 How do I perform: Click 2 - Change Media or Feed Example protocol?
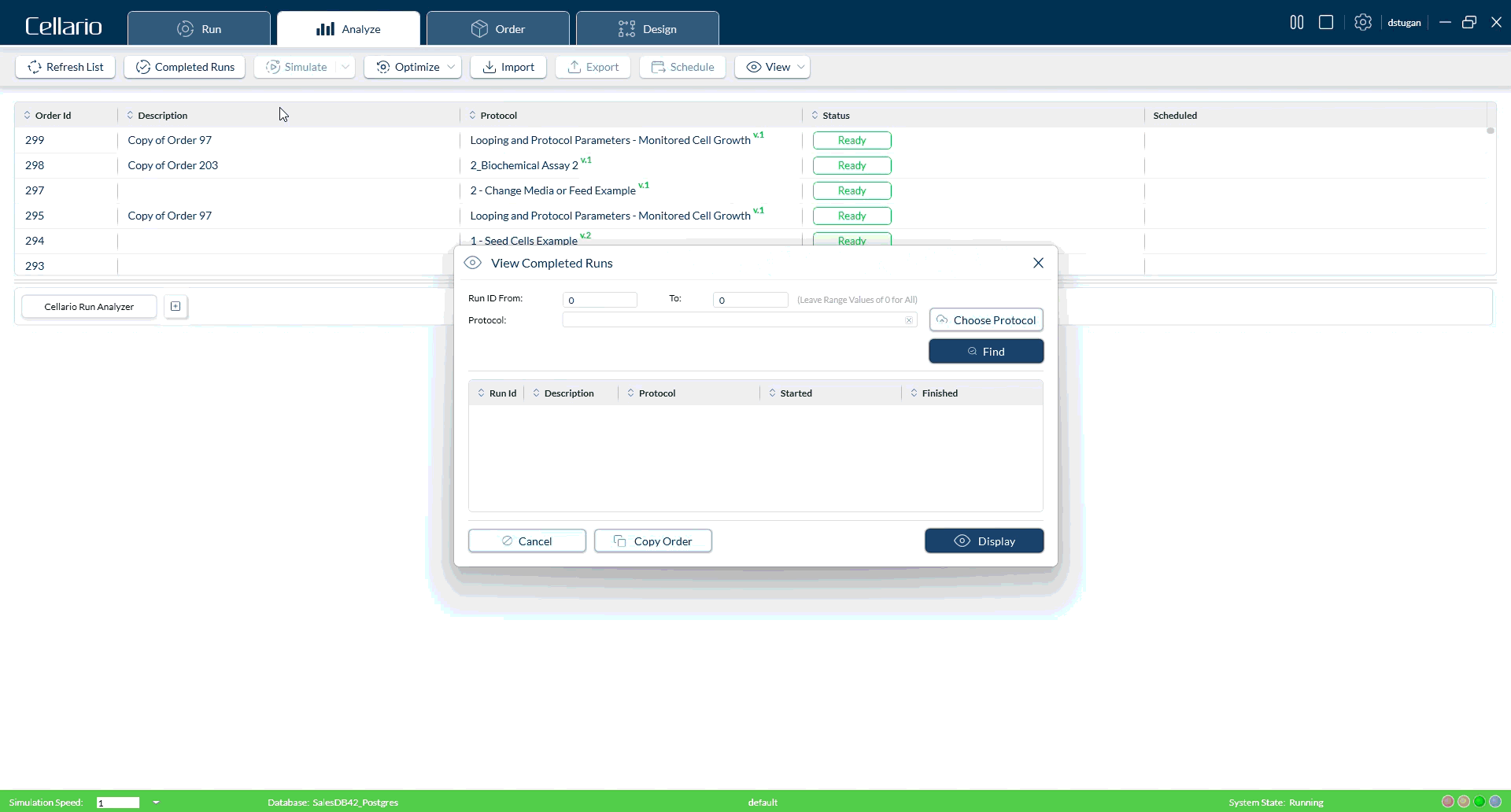[552, 190]
